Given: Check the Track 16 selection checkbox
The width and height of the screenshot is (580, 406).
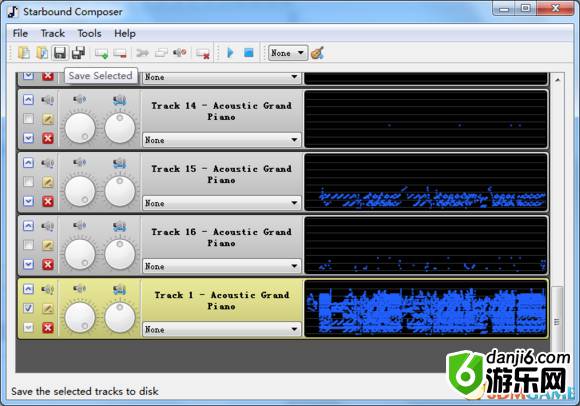Looking at the screenshot, I should click(28, 245).
